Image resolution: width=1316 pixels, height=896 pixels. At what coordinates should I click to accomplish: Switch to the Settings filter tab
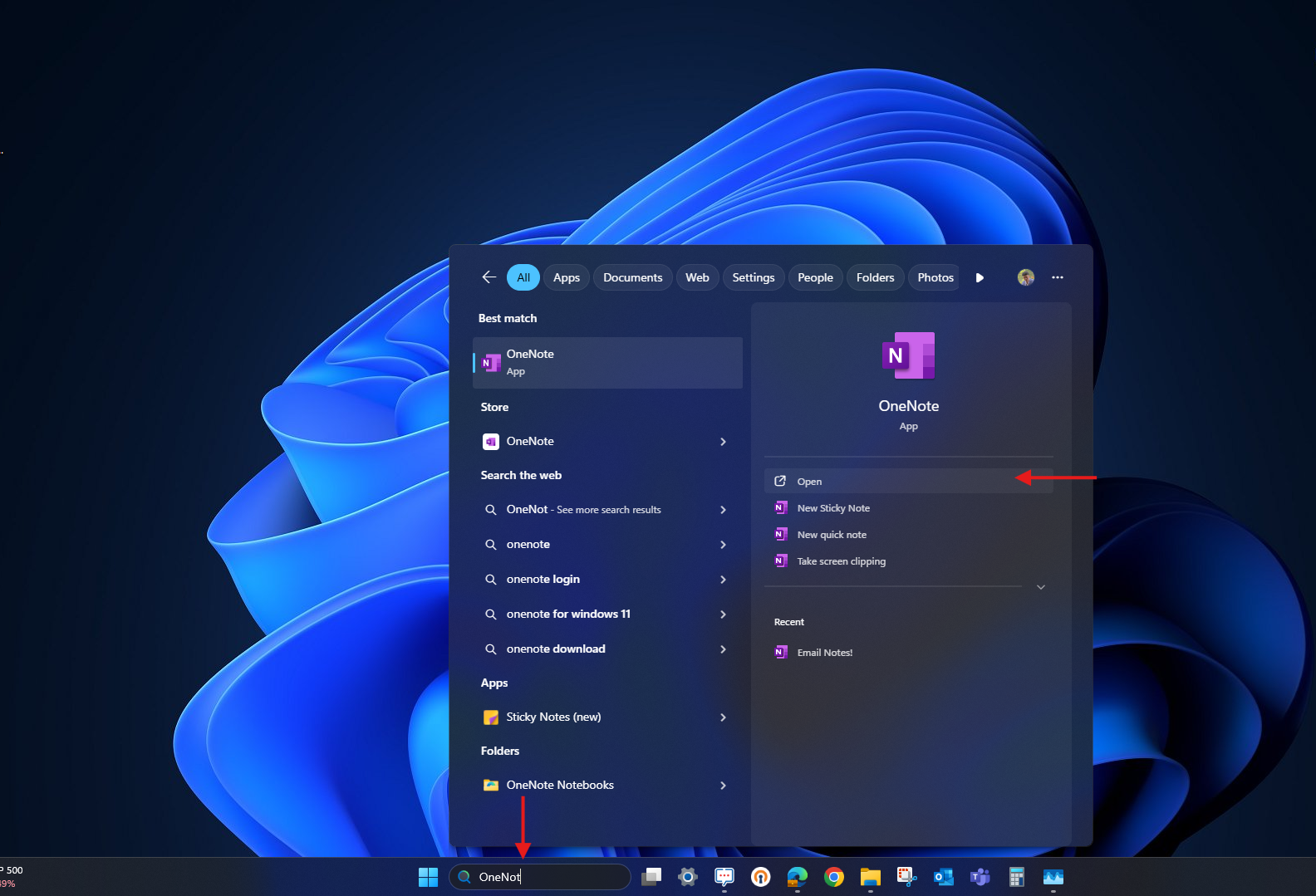coord(753,277)
